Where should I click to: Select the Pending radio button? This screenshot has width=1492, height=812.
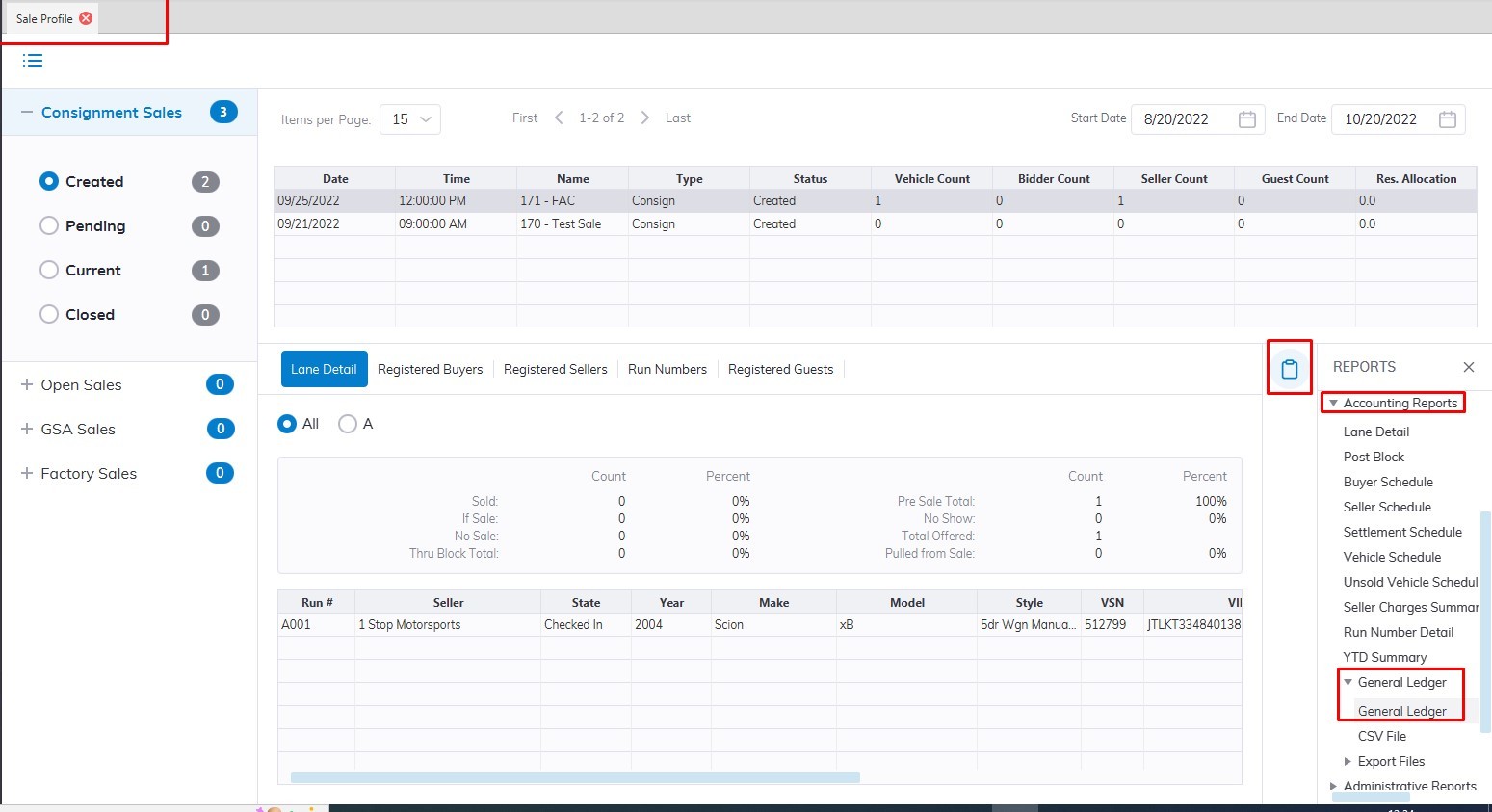point(49,225)
